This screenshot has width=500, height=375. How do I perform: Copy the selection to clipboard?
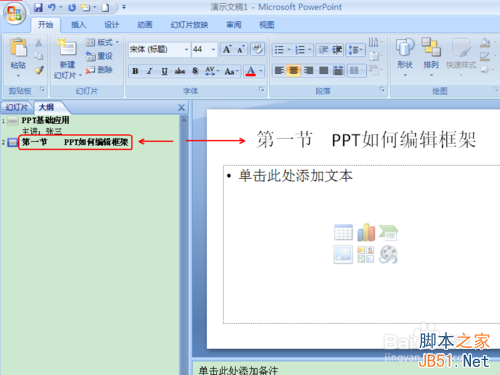click(39, 56)
